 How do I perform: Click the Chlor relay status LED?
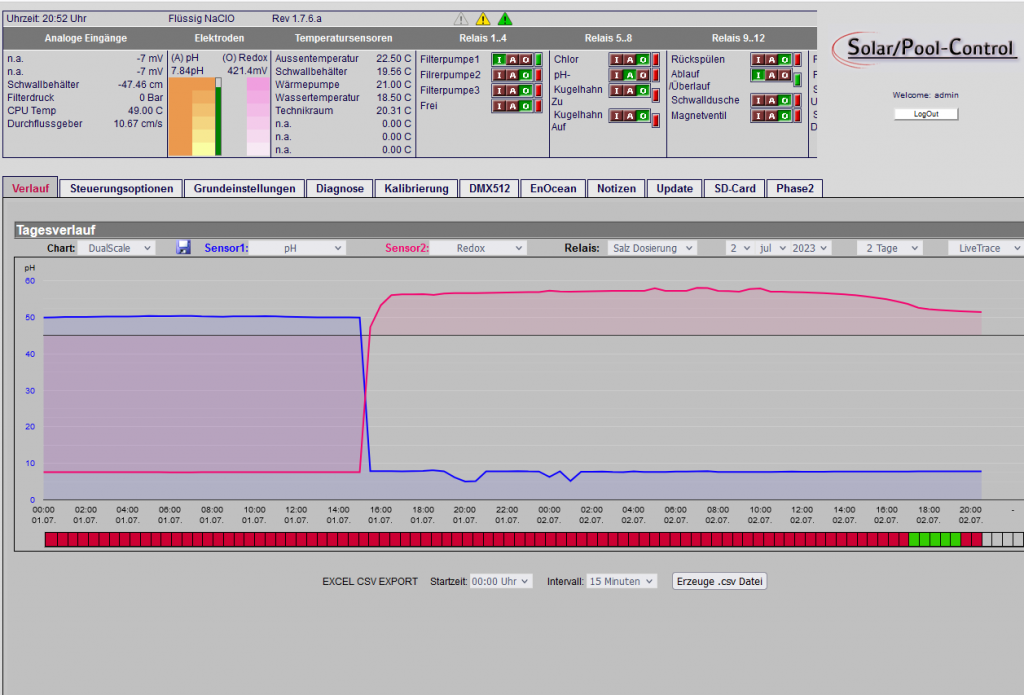656,59
